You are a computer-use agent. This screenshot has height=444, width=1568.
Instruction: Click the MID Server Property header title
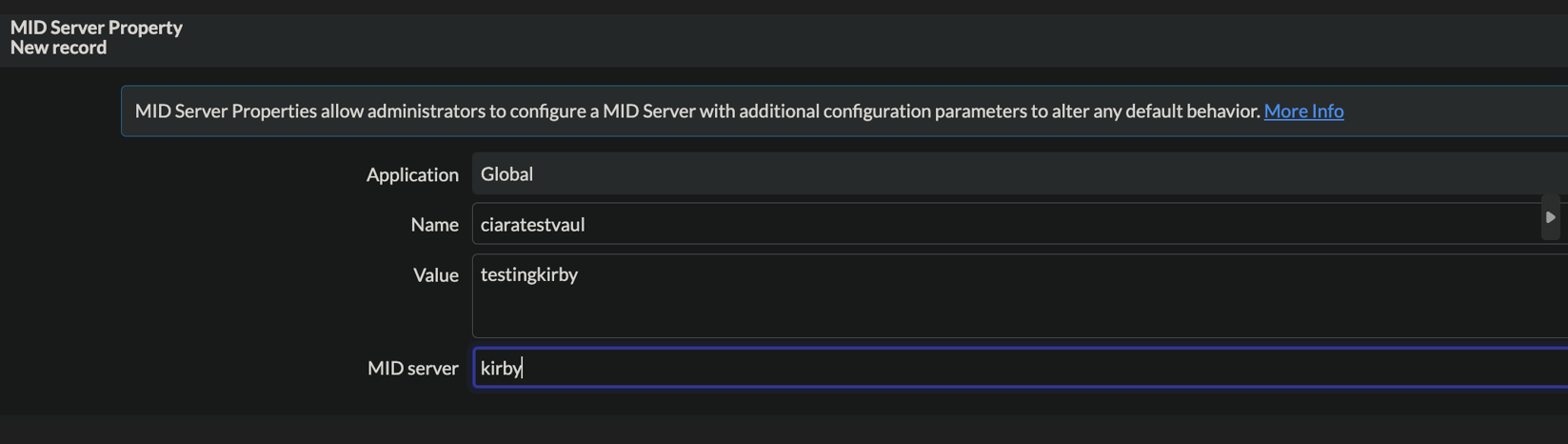[x=96, y=28]
